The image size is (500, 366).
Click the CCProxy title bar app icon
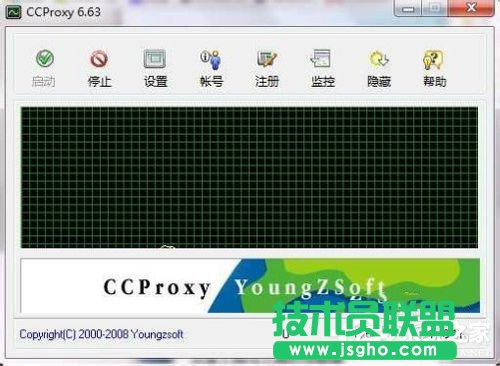[x=14, y=12]
